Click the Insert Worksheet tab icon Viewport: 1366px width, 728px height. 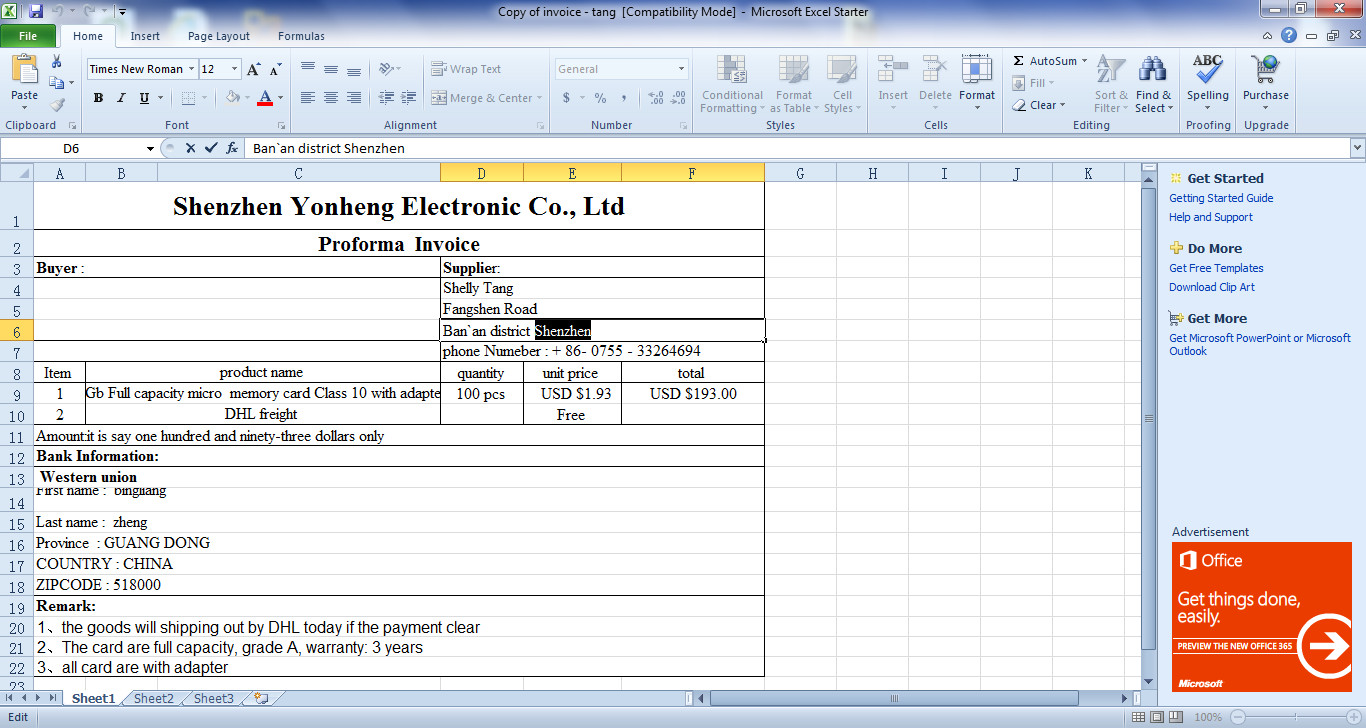pos(261,698)
